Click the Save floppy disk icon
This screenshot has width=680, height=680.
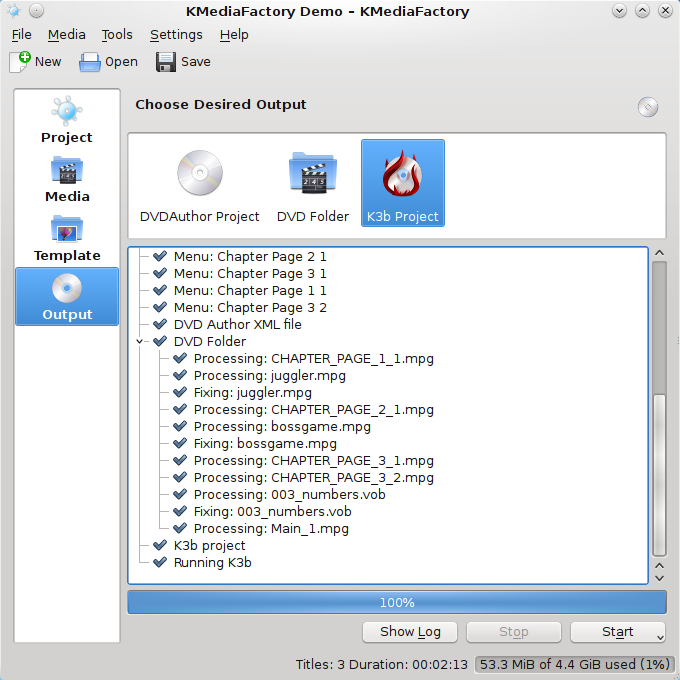pyautogui.click(x=166, y=62)
